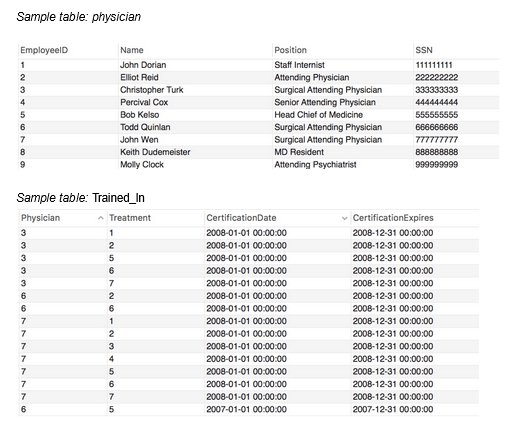The width and height of the screenshot is (516, 433).
Task: Click the Keith Dudemeister name cell
Action: [x=155, y=152]
